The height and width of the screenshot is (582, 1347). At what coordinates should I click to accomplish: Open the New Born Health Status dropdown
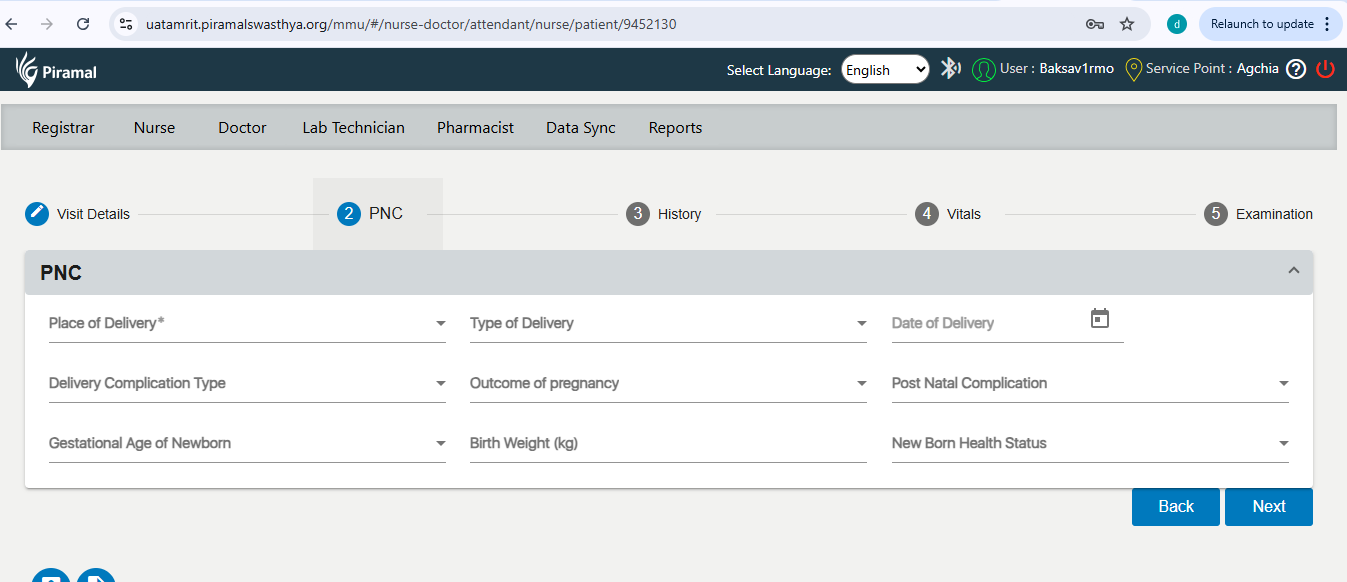(1090, 444)
